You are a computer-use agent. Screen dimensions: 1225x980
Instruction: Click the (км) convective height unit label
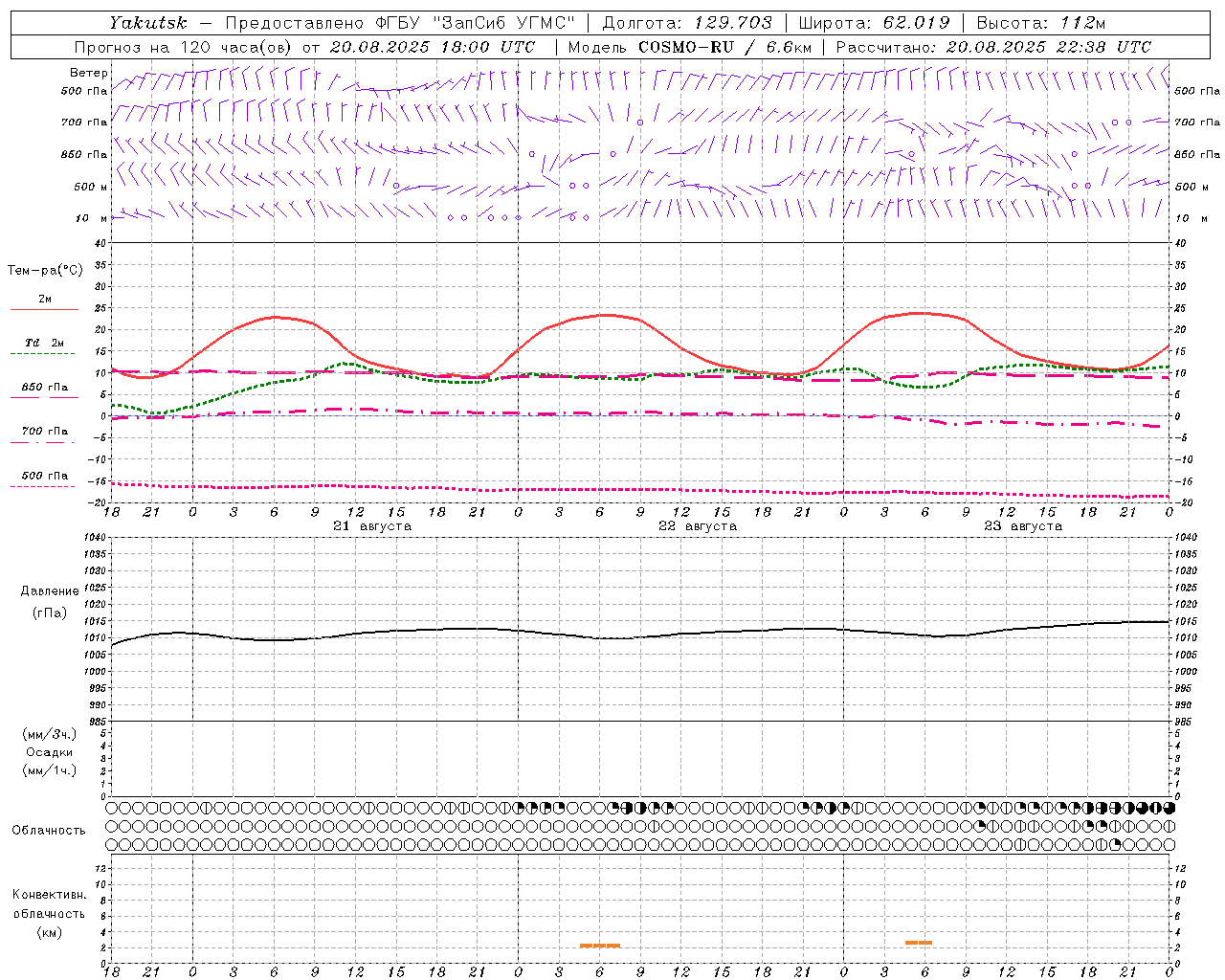click(x=49, y=932)
